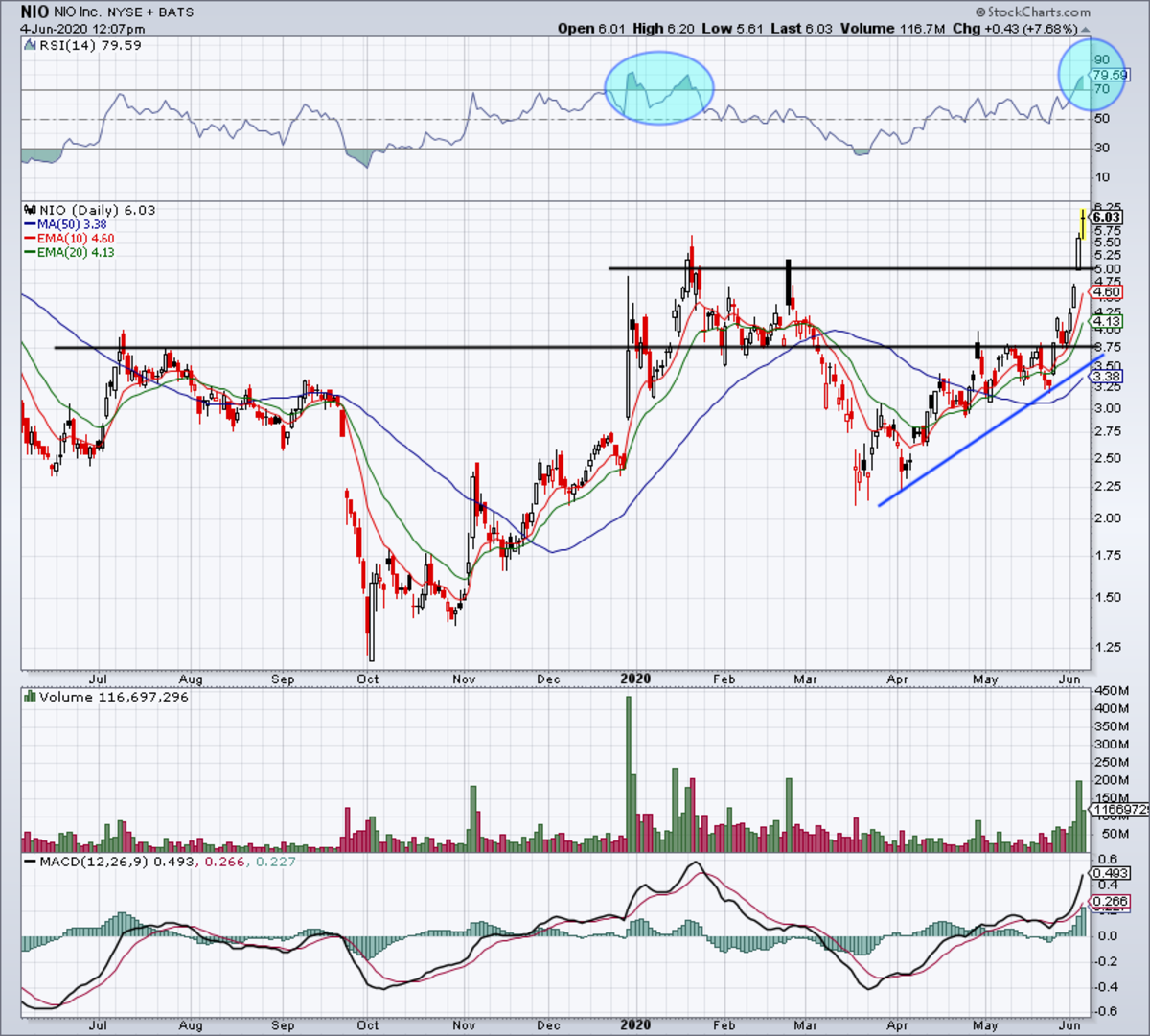Image resolution: width=1150 pixels, height=1036 pixels.
Task: Click the 'MA(50) 3.38' legend entry
Action: click(x=72, y=224)
